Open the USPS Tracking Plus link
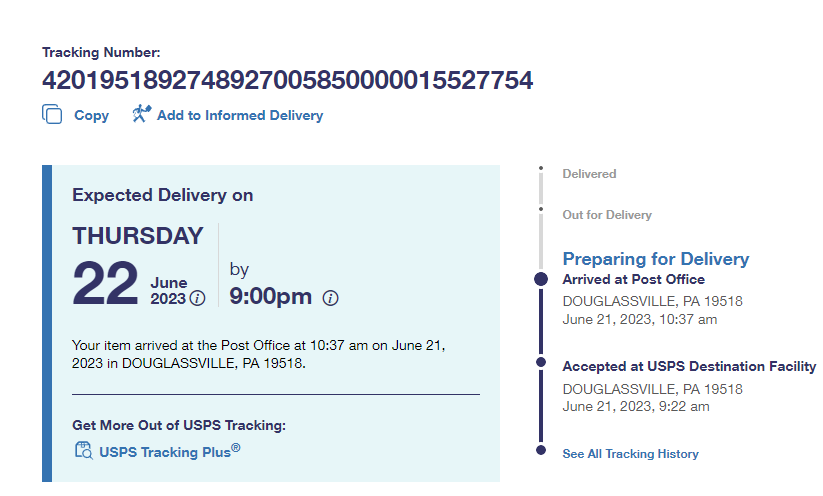This screenshot has height=496, width=823. [x=169, y=451]
